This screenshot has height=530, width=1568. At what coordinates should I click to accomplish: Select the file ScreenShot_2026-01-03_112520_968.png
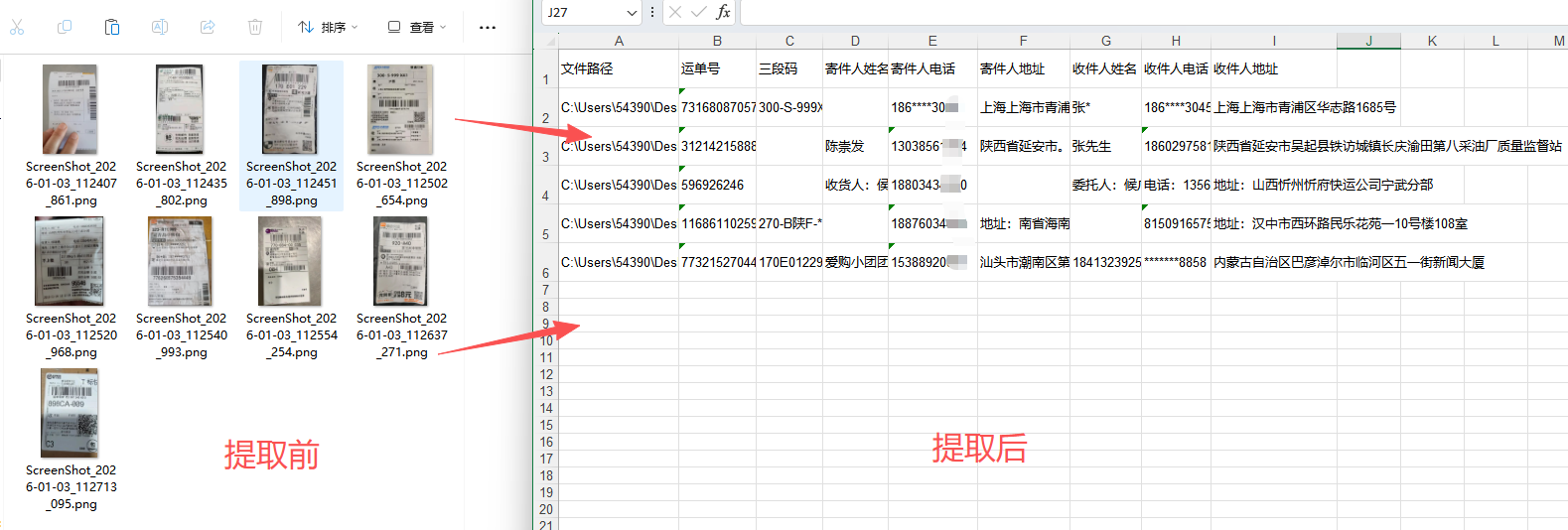point(71,289)
